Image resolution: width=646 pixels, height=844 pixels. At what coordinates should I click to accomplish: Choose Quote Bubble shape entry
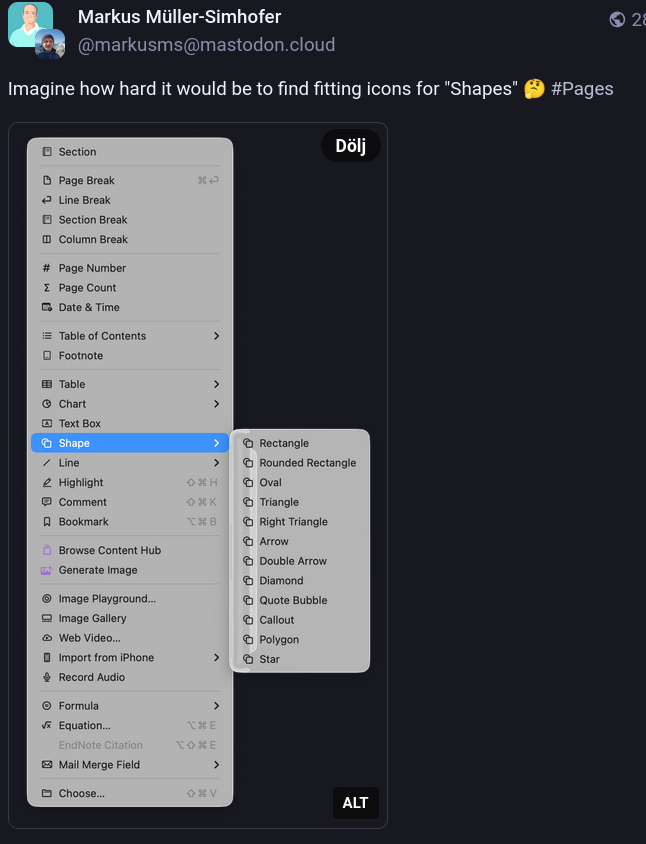coord(293,600)
